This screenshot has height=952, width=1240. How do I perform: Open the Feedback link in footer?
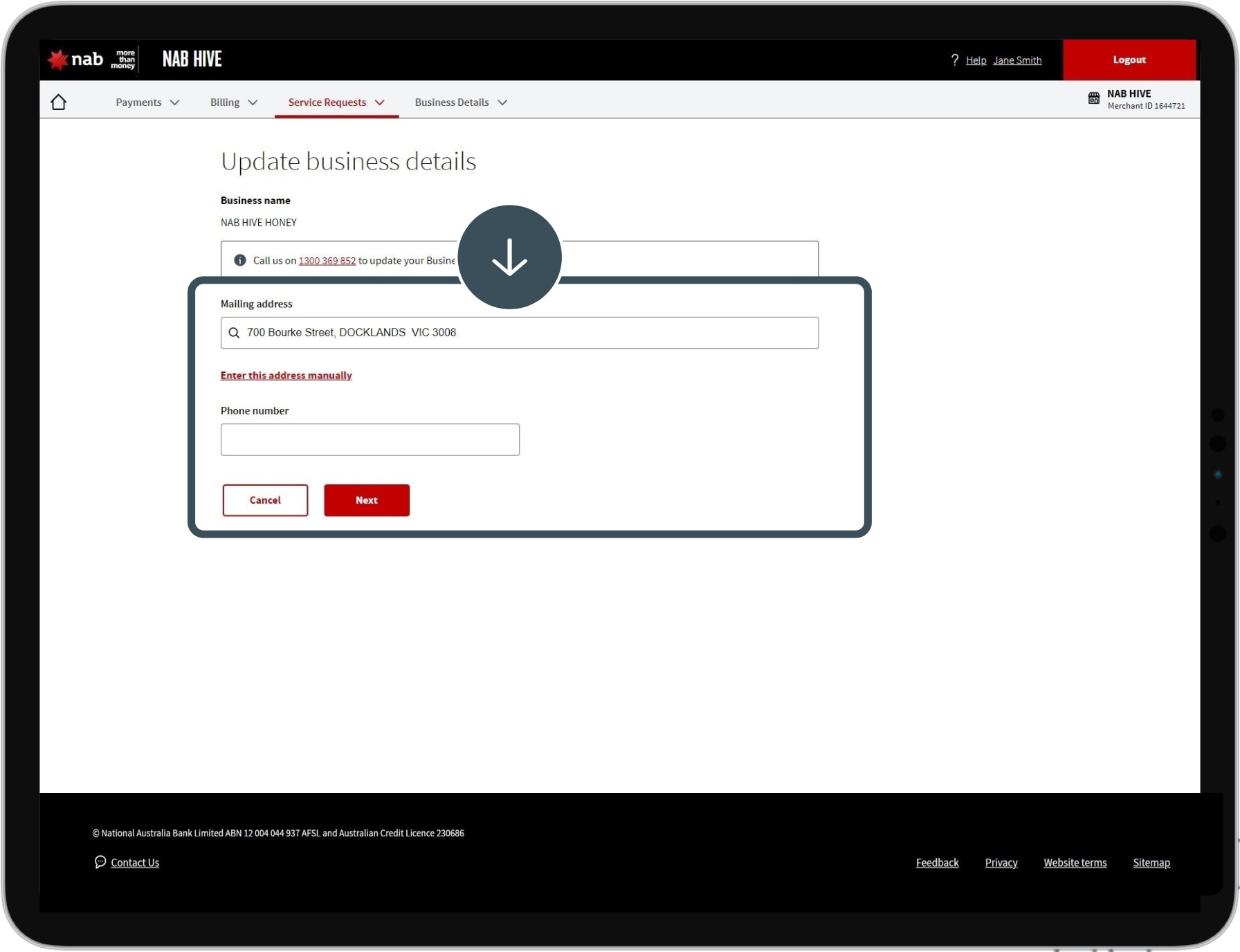tap(937, 863)
